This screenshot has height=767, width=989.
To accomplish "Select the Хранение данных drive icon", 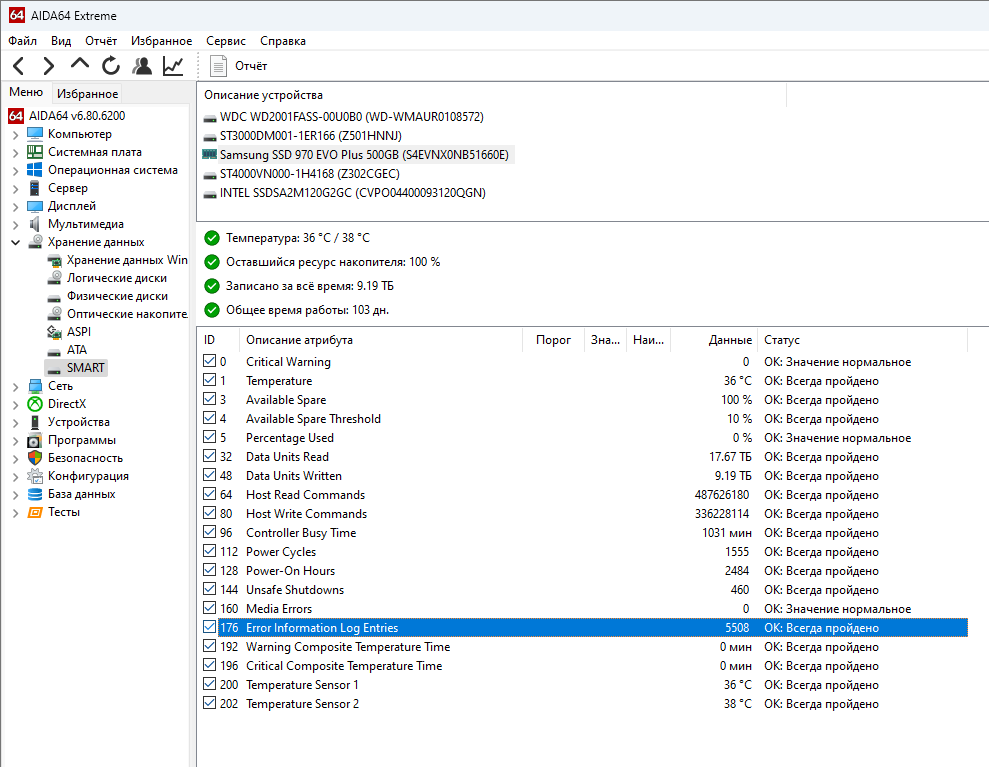I will coord(36,242).
